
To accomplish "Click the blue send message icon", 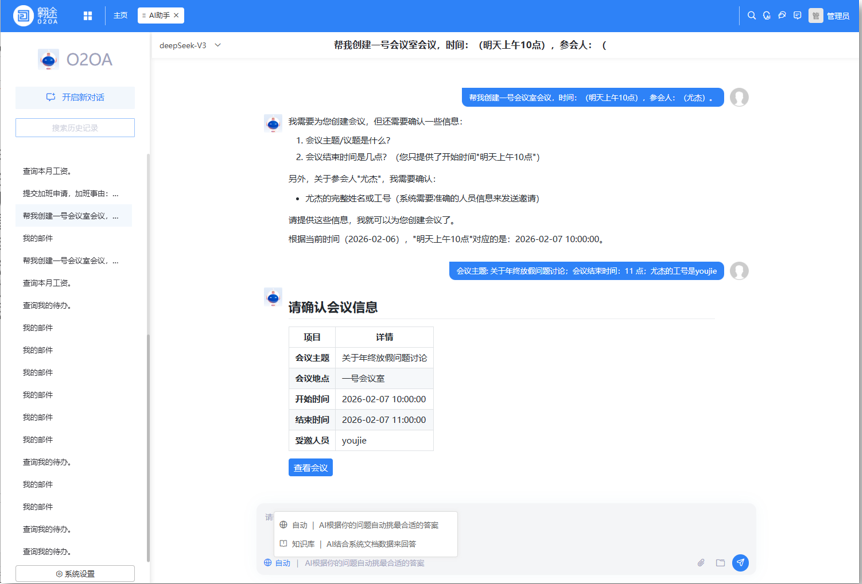I will tap(740, 563).
